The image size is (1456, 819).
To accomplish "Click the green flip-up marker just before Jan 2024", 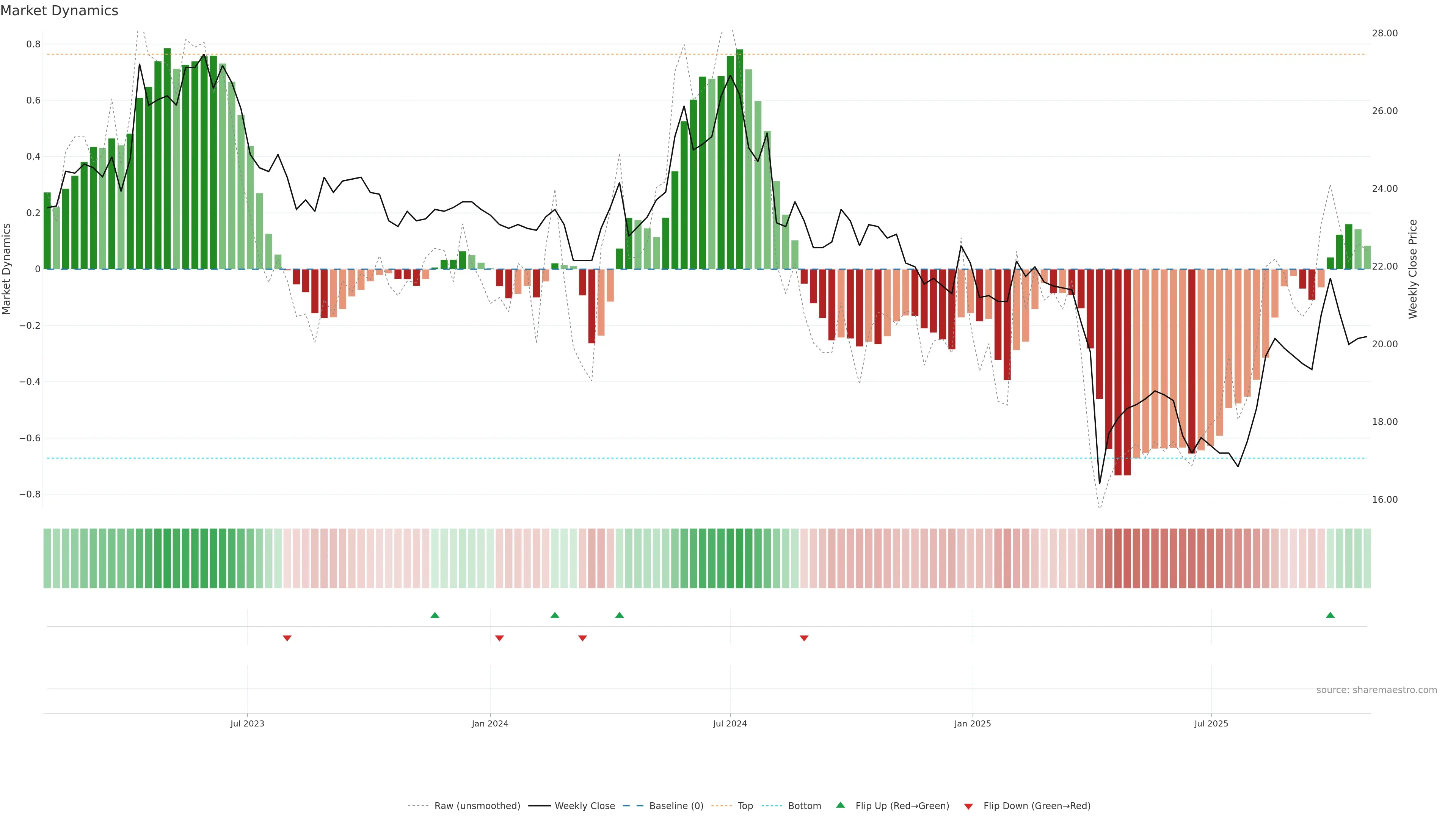I will coord(435,615).
